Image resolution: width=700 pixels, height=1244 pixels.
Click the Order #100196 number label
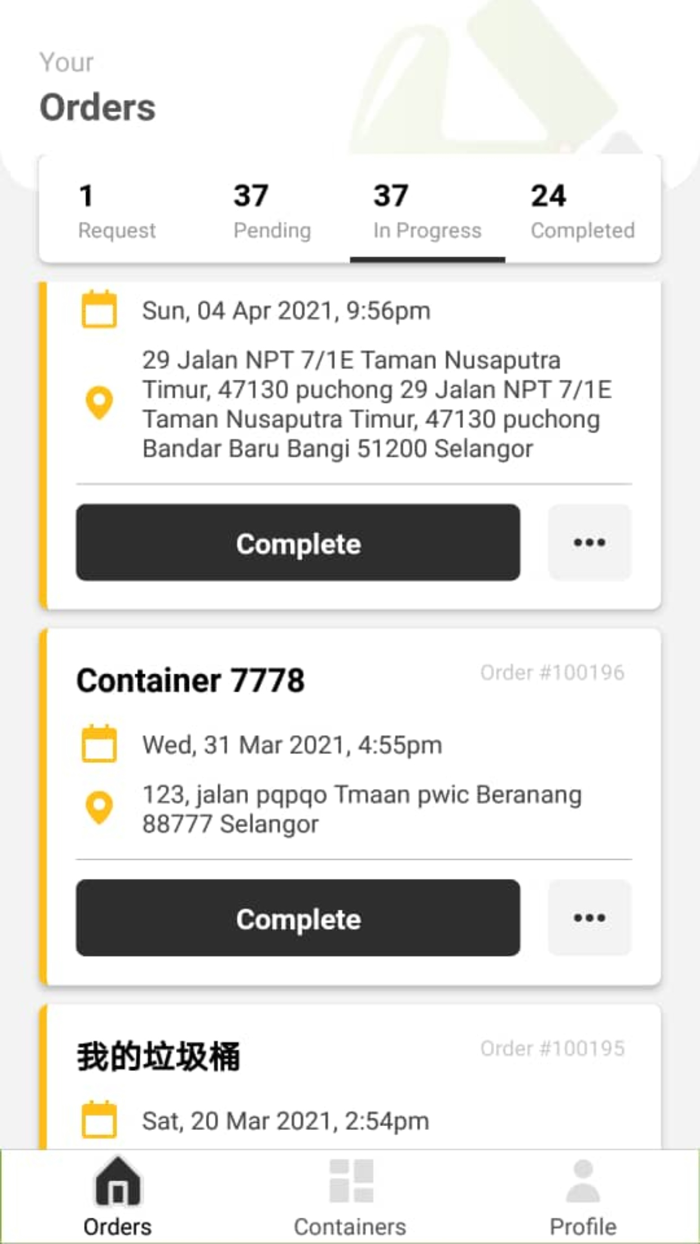click(x=552, y=672)
